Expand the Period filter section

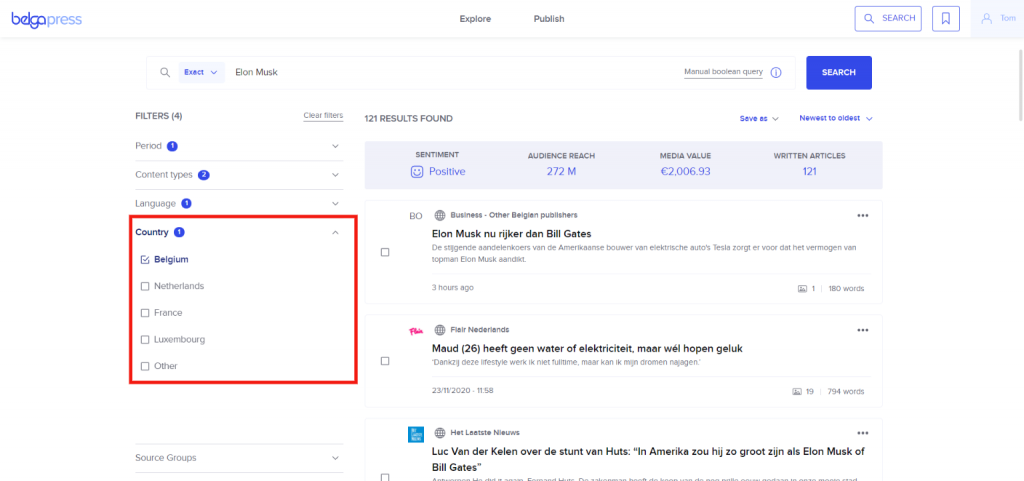pos(239,146)
